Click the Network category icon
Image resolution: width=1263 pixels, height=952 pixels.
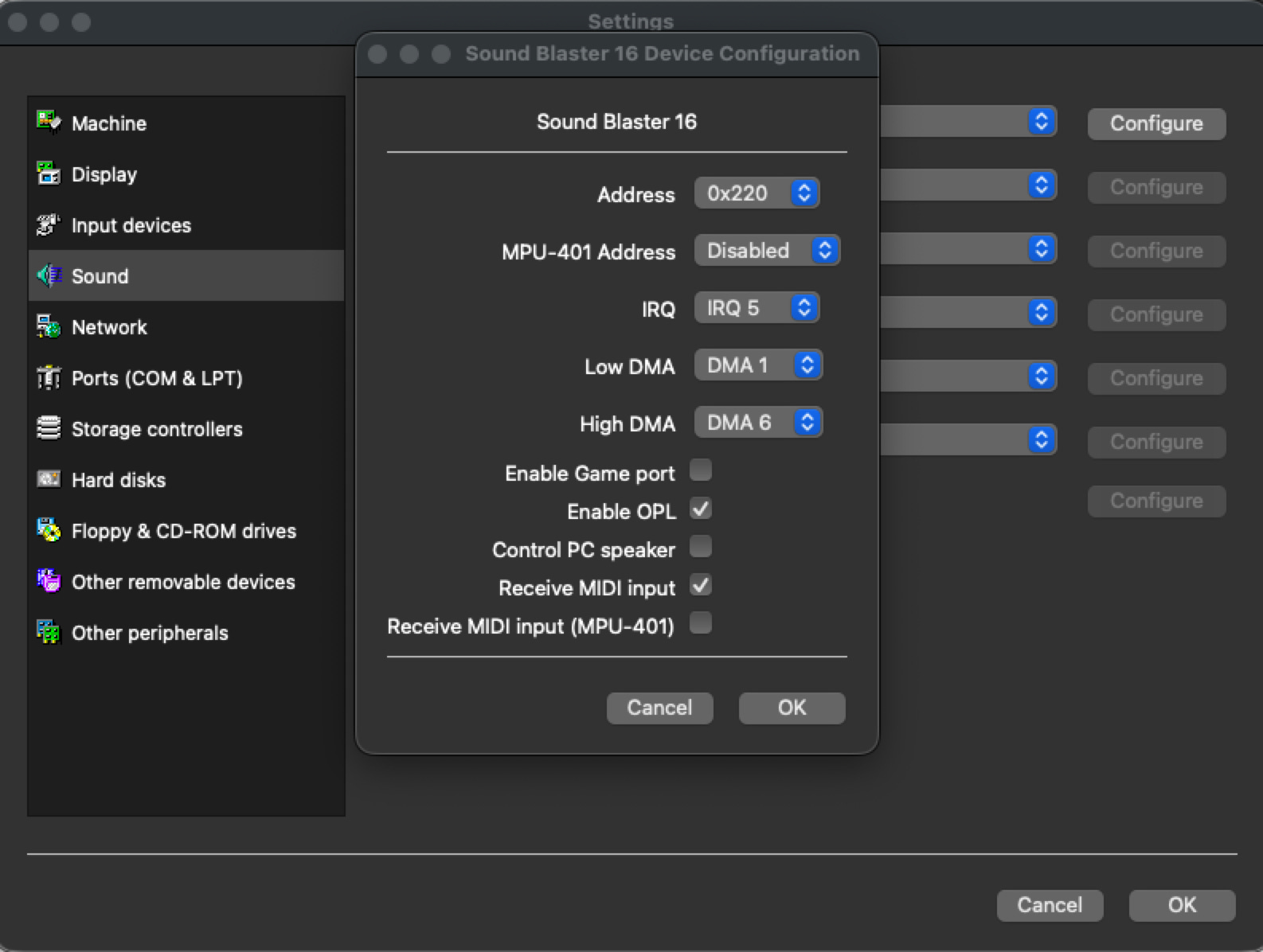tap(49, 326)
